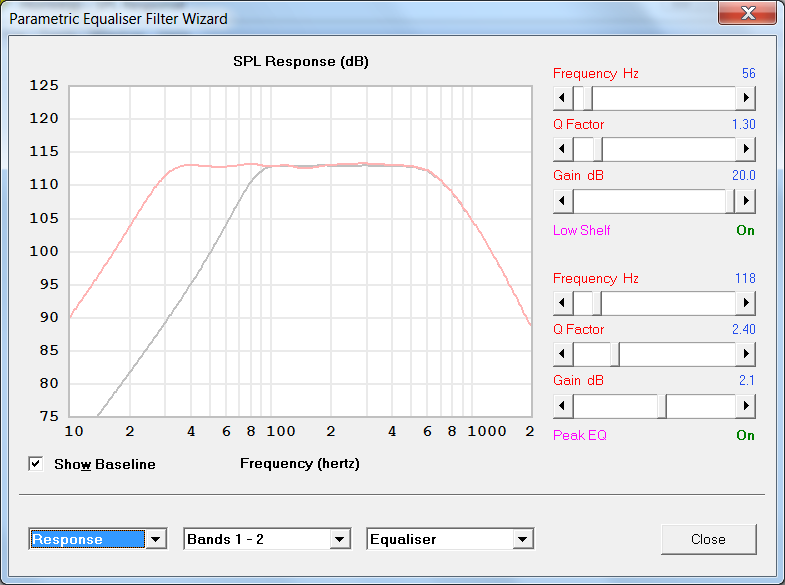Open the Bands 1 - 2 dropdown arrow
Viewport: 785px width, 585px height.
(x=339, y=539)
